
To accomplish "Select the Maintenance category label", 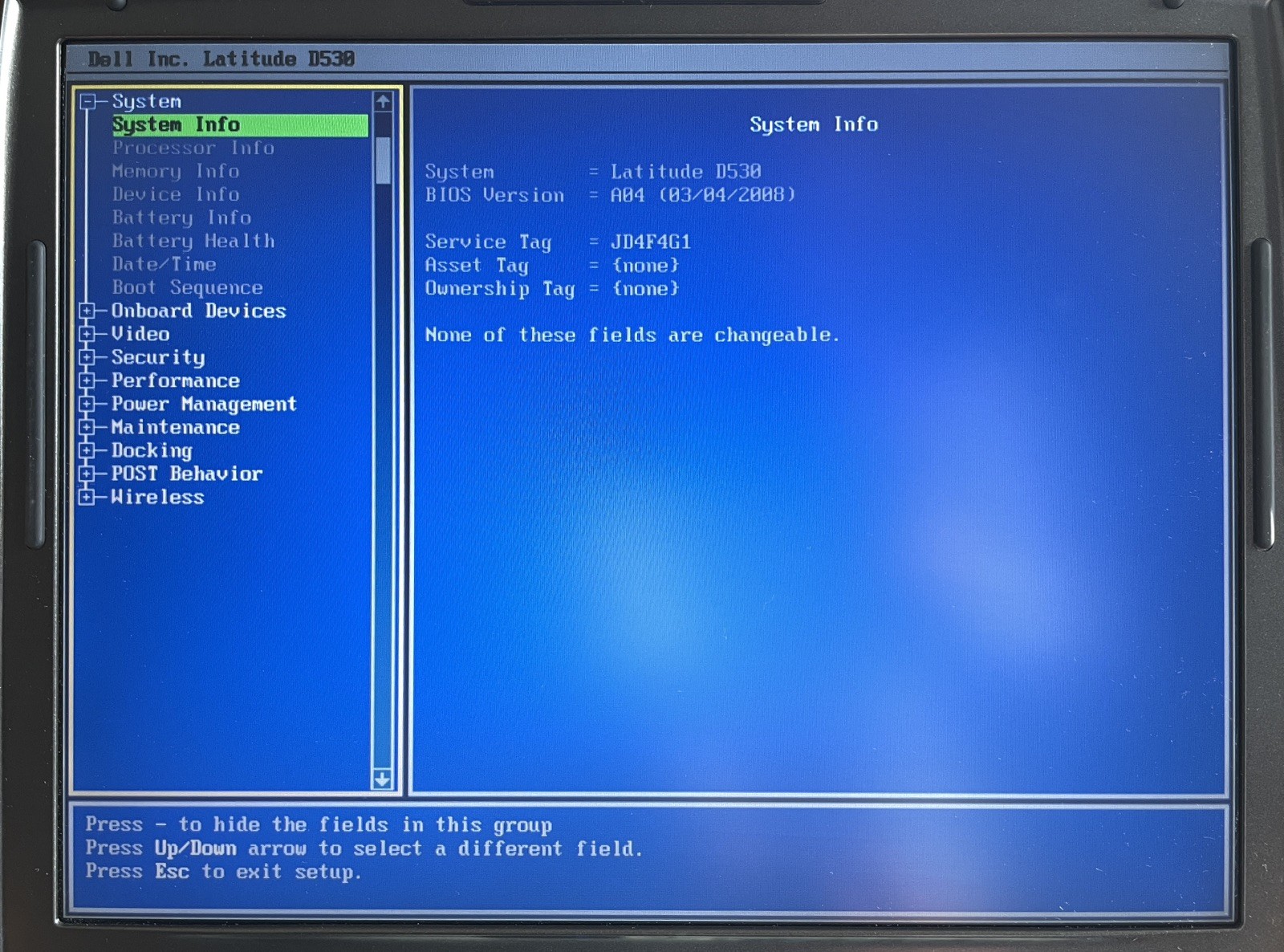I will (x=176, y=427).
